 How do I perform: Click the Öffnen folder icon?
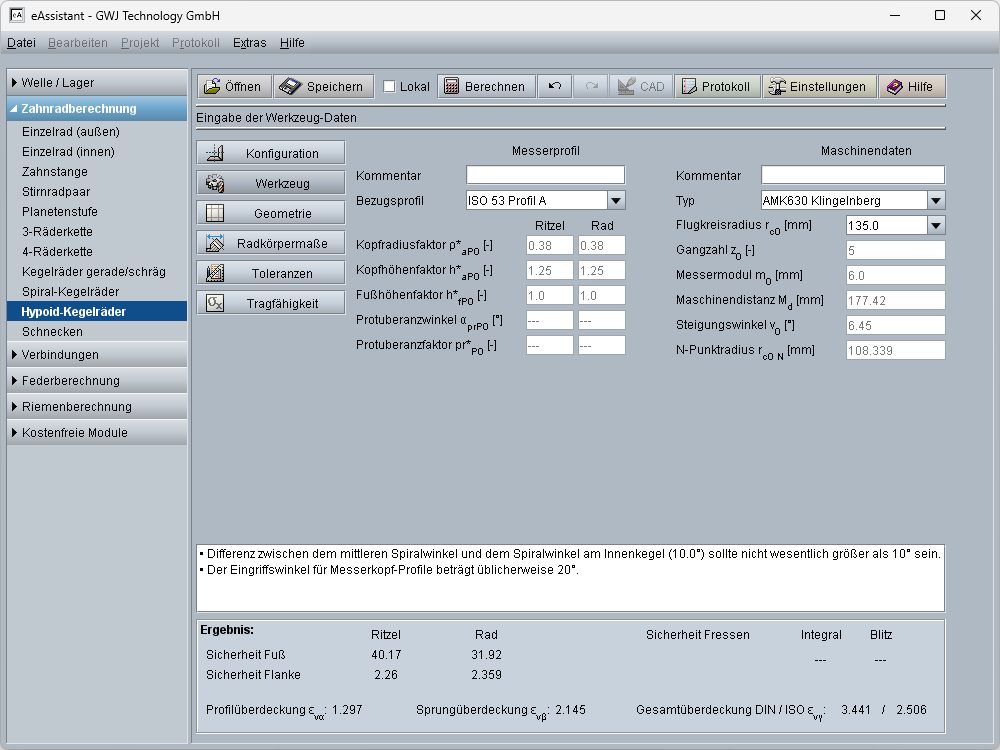pos(212,87)
